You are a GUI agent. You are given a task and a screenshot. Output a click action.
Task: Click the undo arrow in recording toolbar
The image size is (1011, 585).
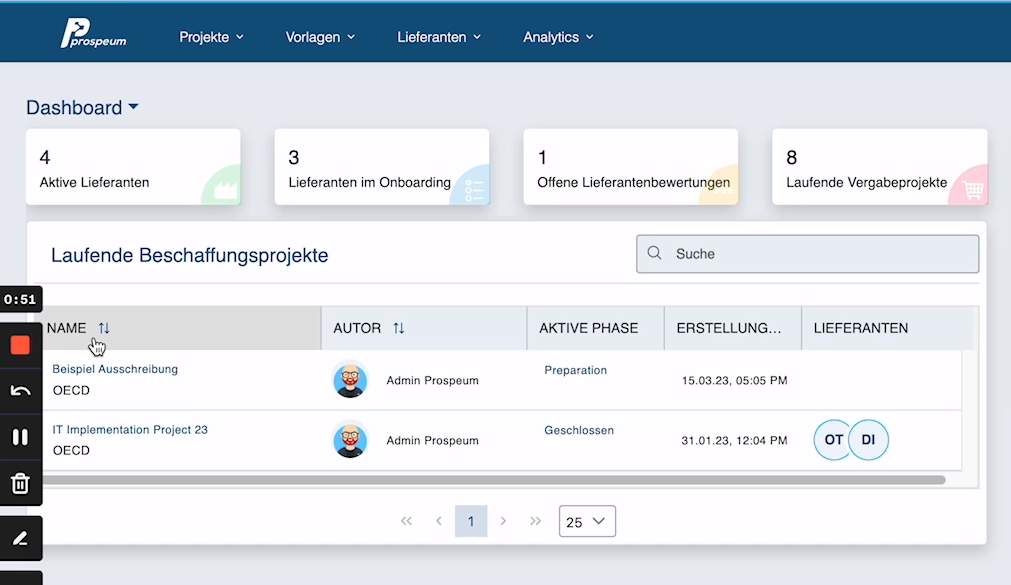click(20, 391)
